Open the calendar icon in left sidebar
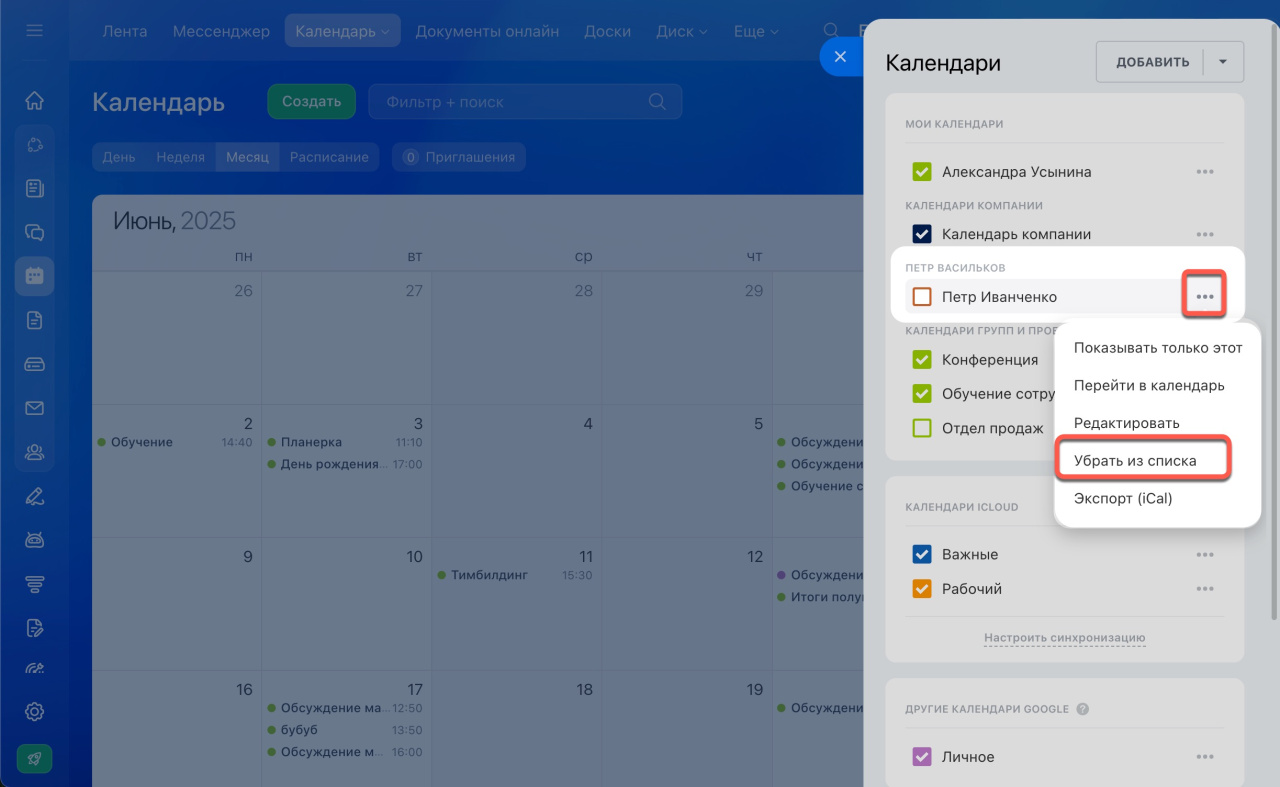The height and width of the screenshot is (787, 1280). pos(34,276)
